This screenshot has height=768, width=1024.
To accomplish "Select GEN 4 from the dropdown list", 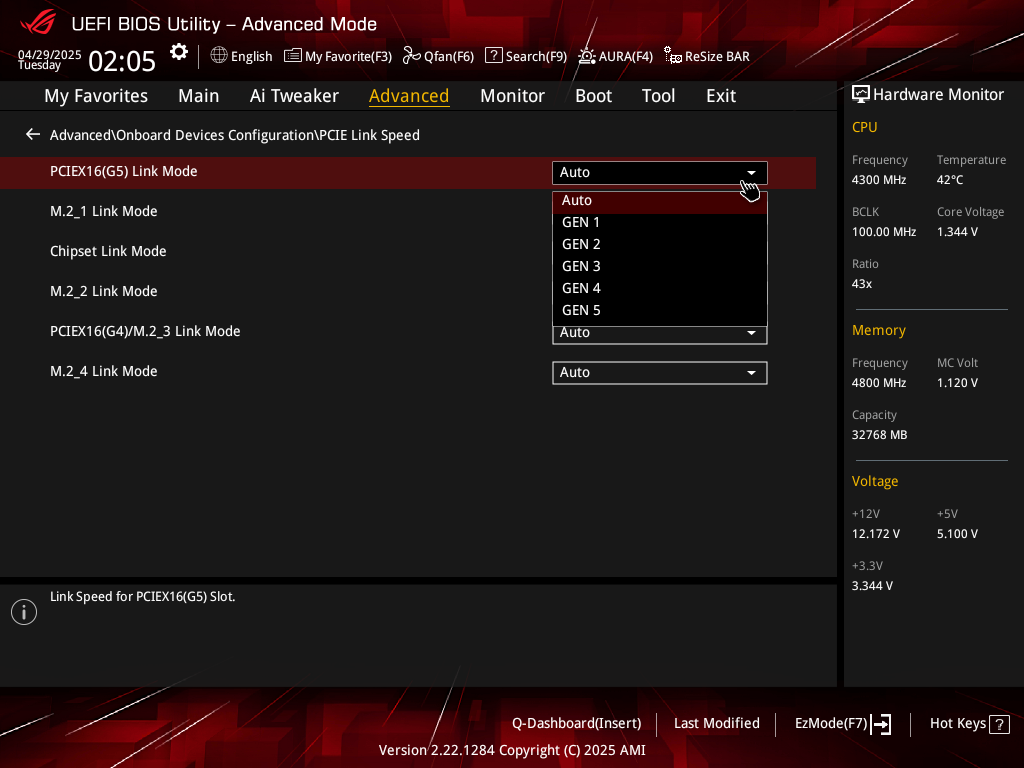I will coord(660,289).
